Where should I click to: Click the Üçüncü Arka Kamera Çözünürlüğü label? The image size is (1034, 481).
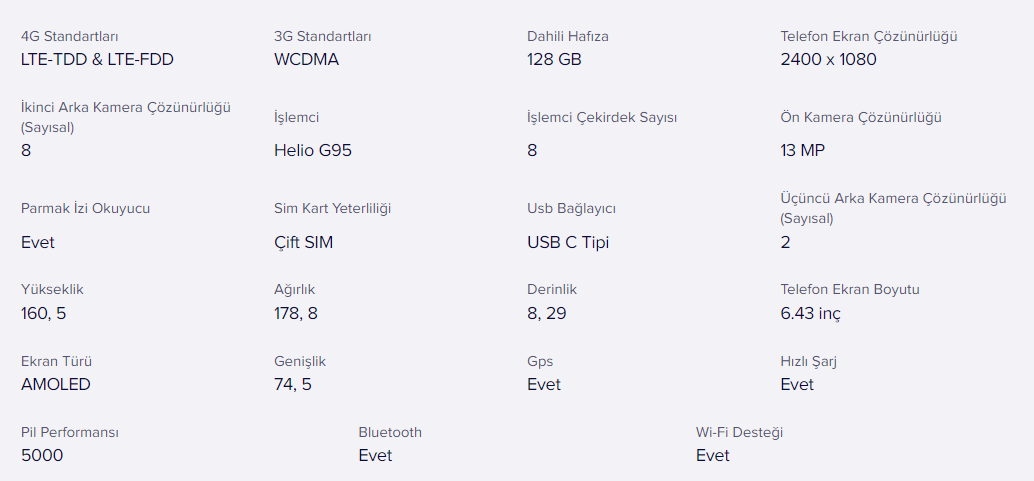[x=894, y=208]
